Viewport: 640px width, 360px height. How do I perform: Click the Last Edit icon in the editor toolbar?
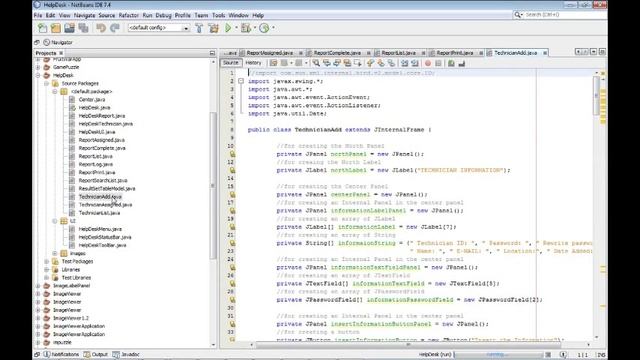[x=273, y=63]
